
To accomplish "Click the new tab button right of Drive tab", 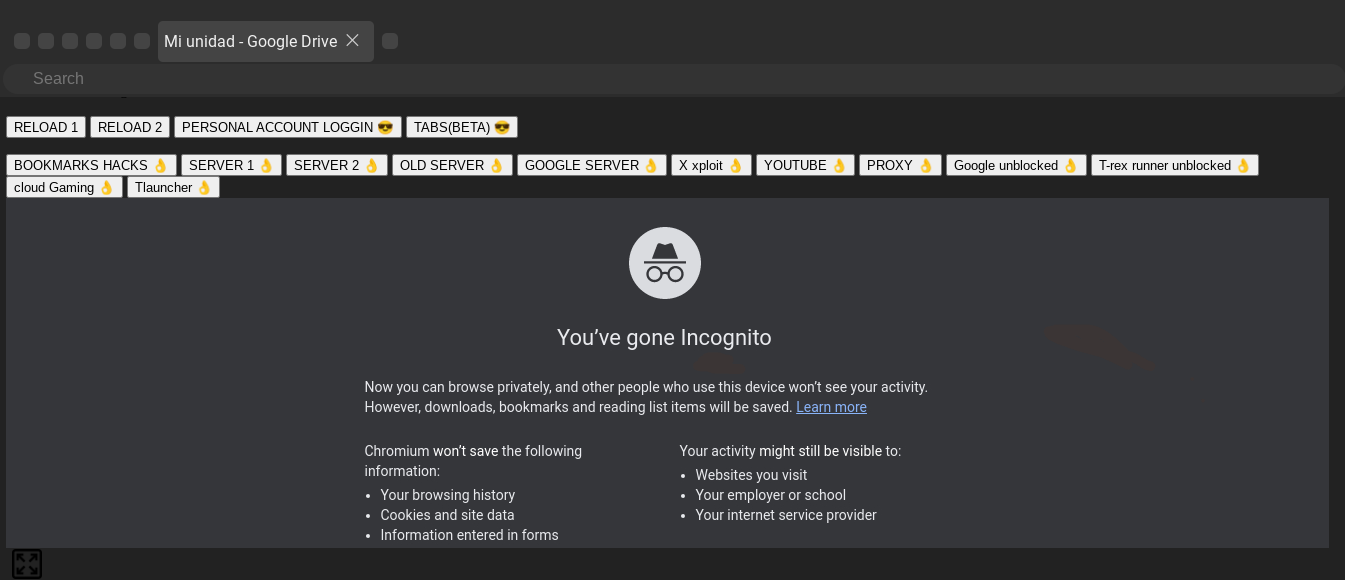I will [x=390, y=41].
